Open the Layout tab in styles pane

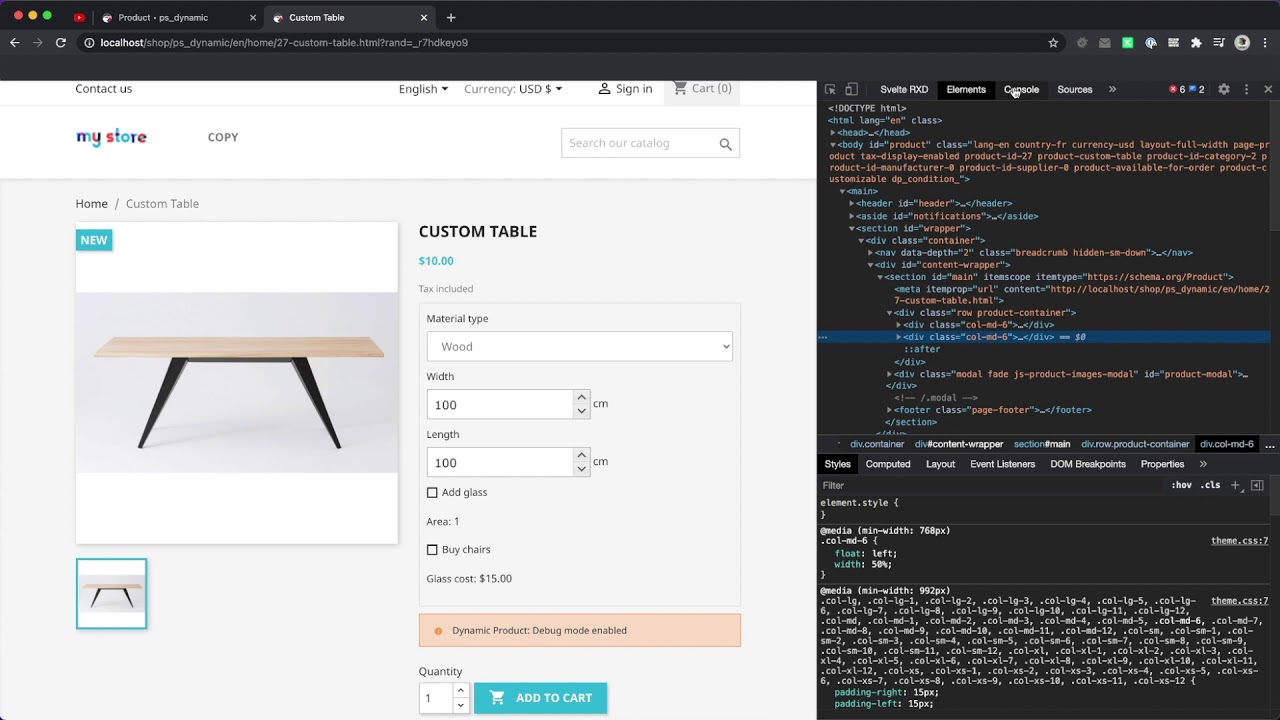coord(940,464)
